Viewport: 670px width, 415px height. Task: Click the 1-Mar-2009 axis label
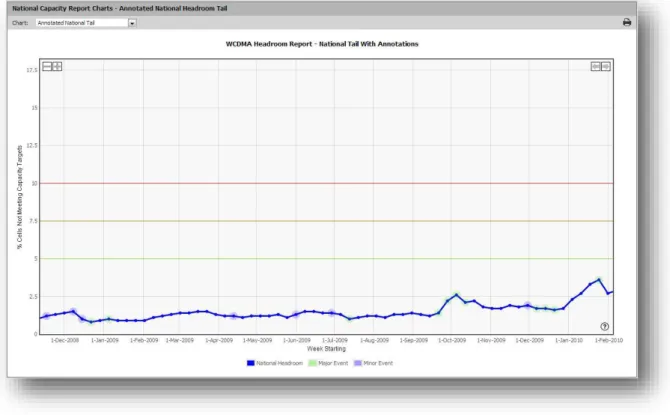pyautogui.click(x=180, y=340)
